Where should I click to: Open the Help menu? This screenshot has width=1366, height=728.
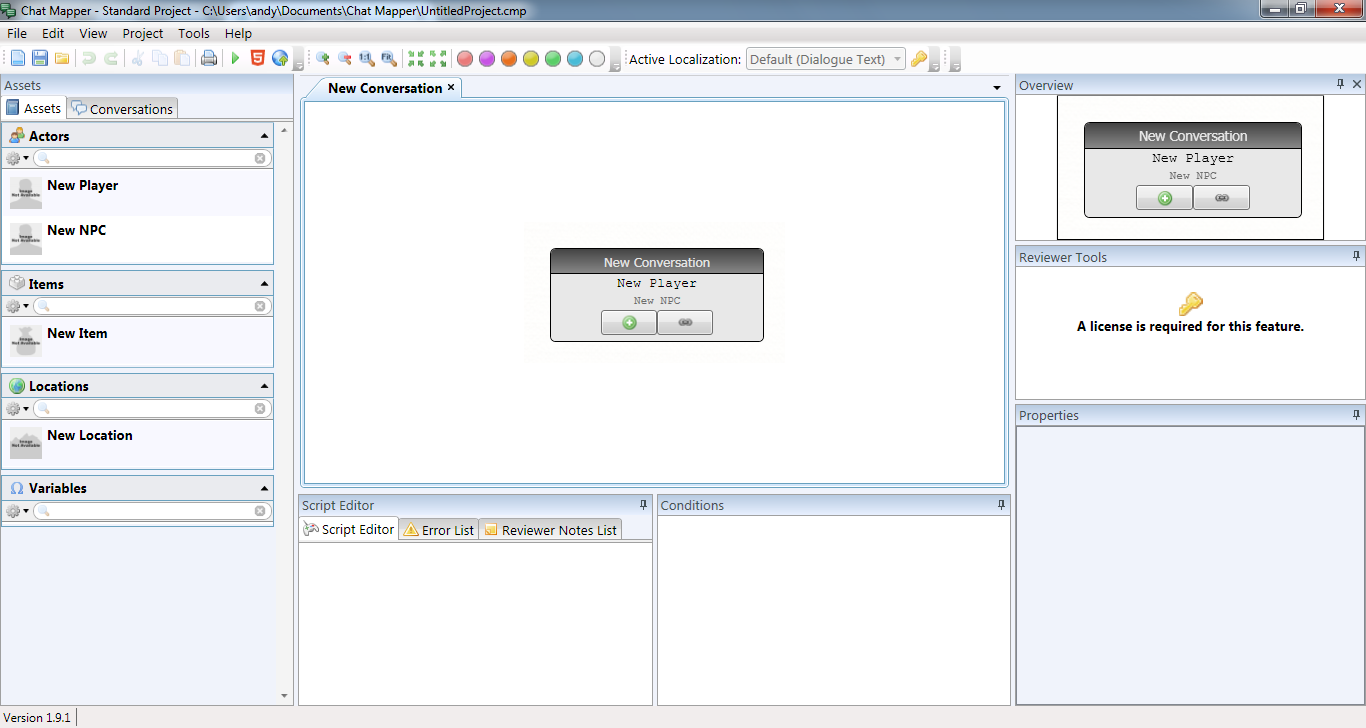coord(238,33)
